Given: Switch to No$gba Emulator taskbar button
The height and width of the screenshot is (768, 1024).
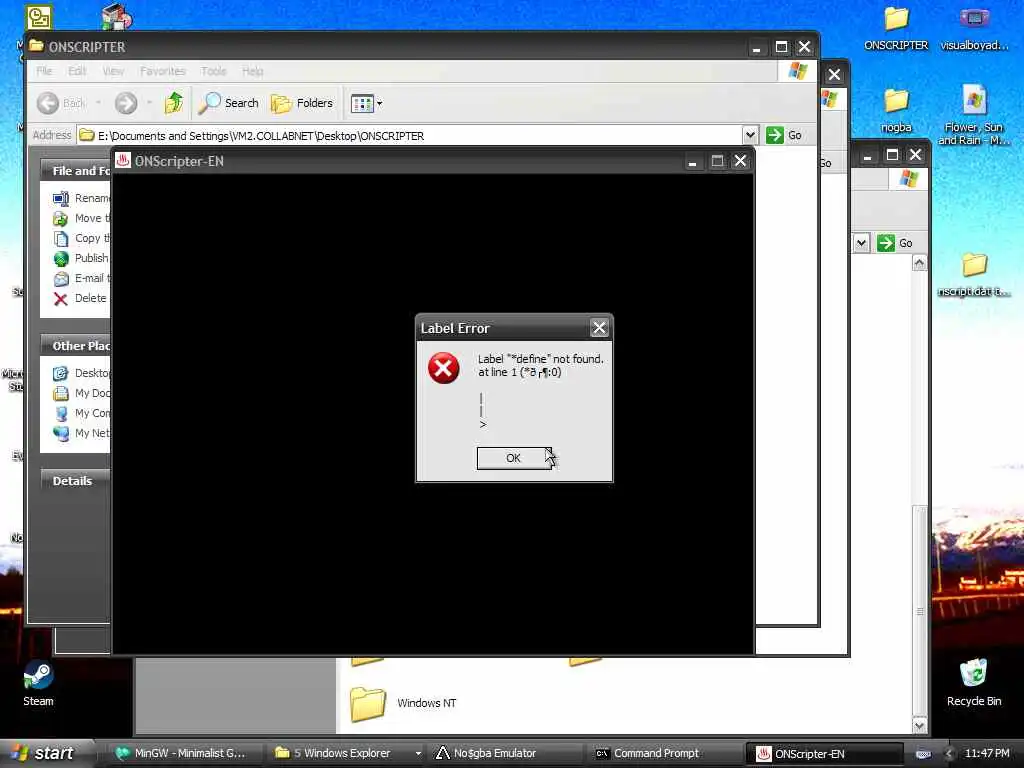Looking at the screenshot, I should (505, 754).
